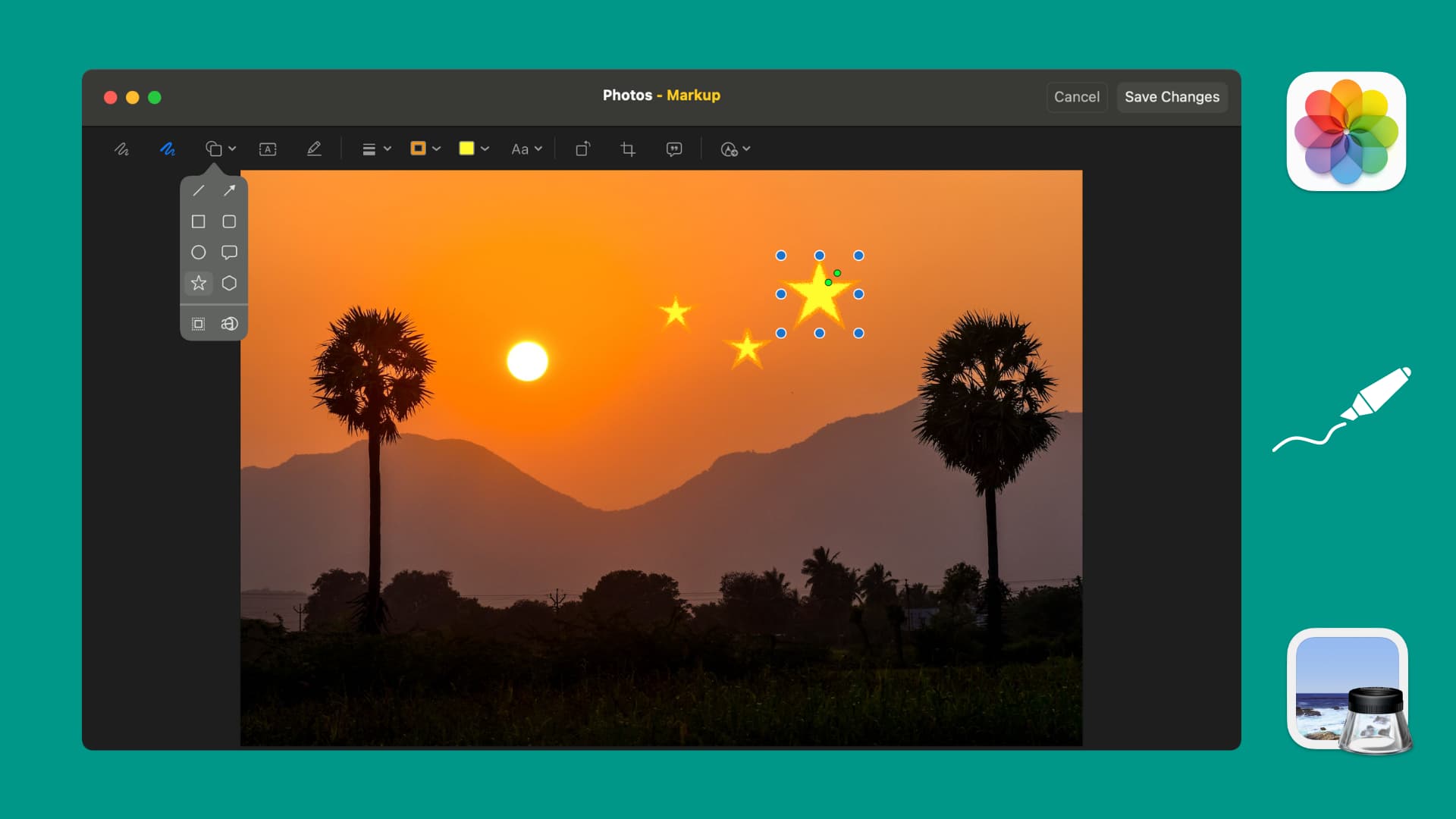Screen dimensions: 1456x819
Task: Select the small star below the large star
Action: pos(747,349)
